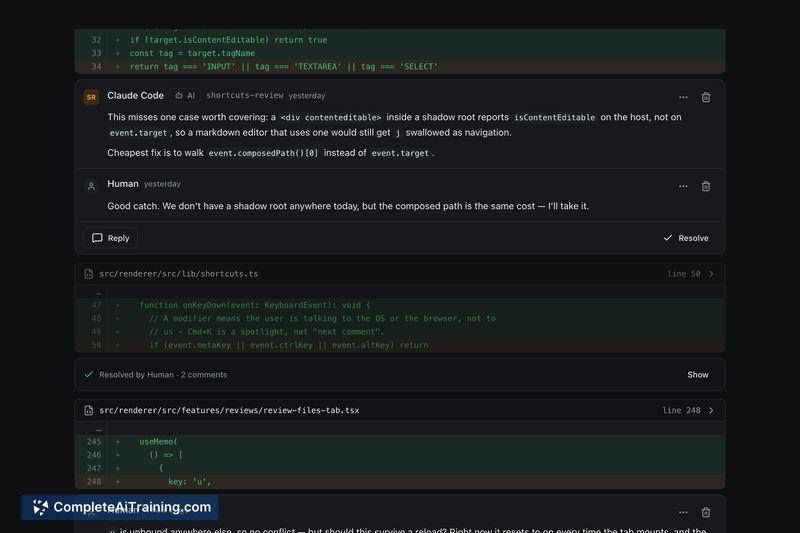Click the Claude Code author name
This screenshot has height=533, width=800.
[x=135, y=95]
